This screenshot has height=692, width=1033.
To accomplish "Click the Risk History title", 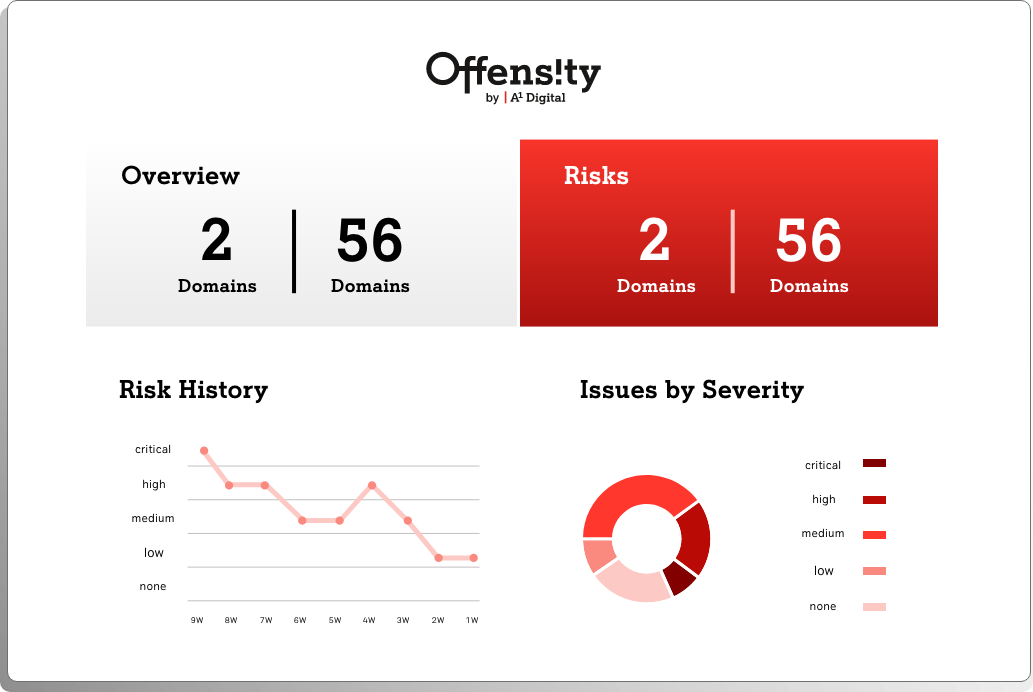I will 194,389.
